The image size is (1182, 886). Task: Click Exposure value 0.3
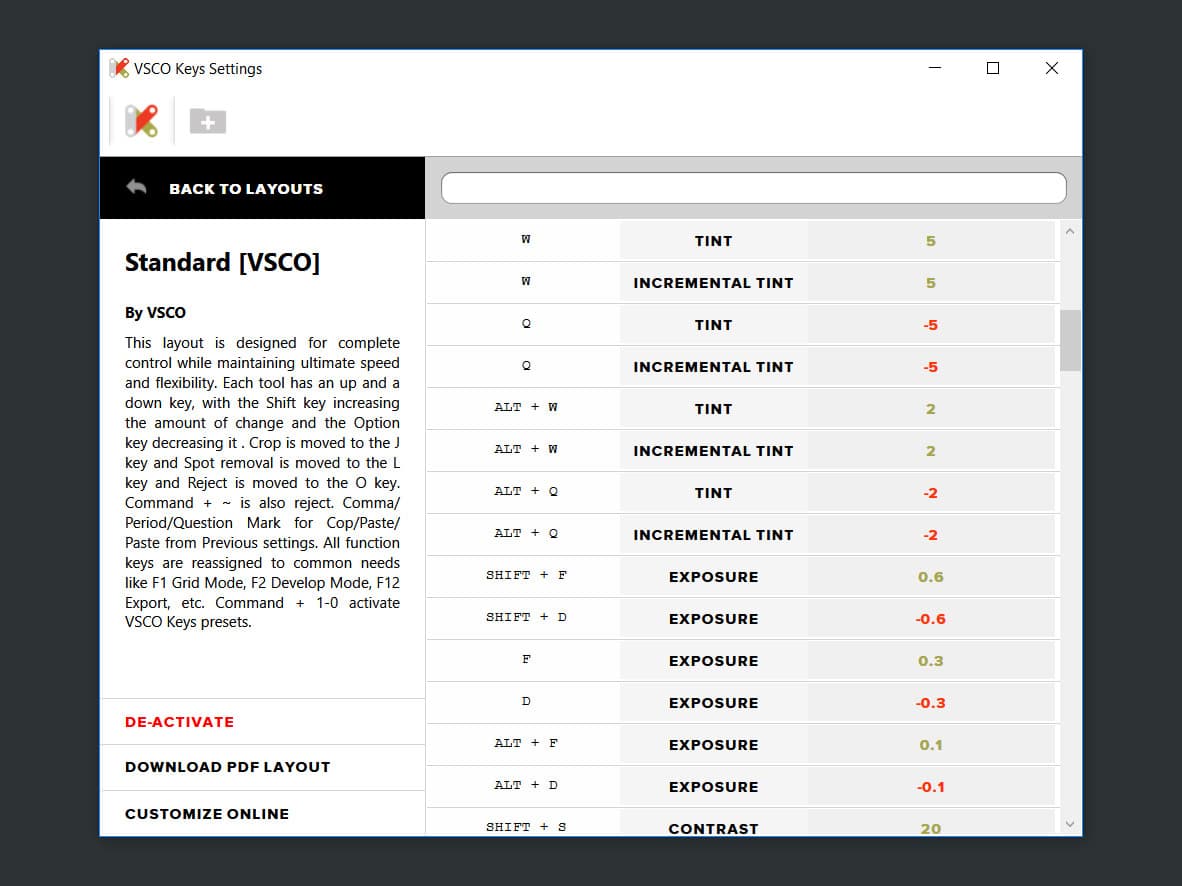click(x=930, y=661)
